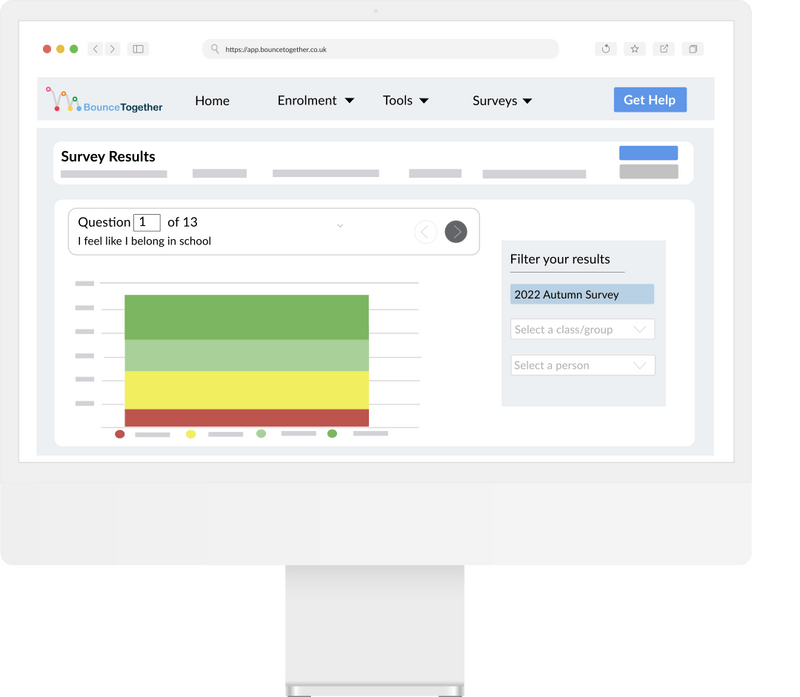Select the 2022 Autumn Survey filter
The image size is (800, 697).
tap(582, 294)
